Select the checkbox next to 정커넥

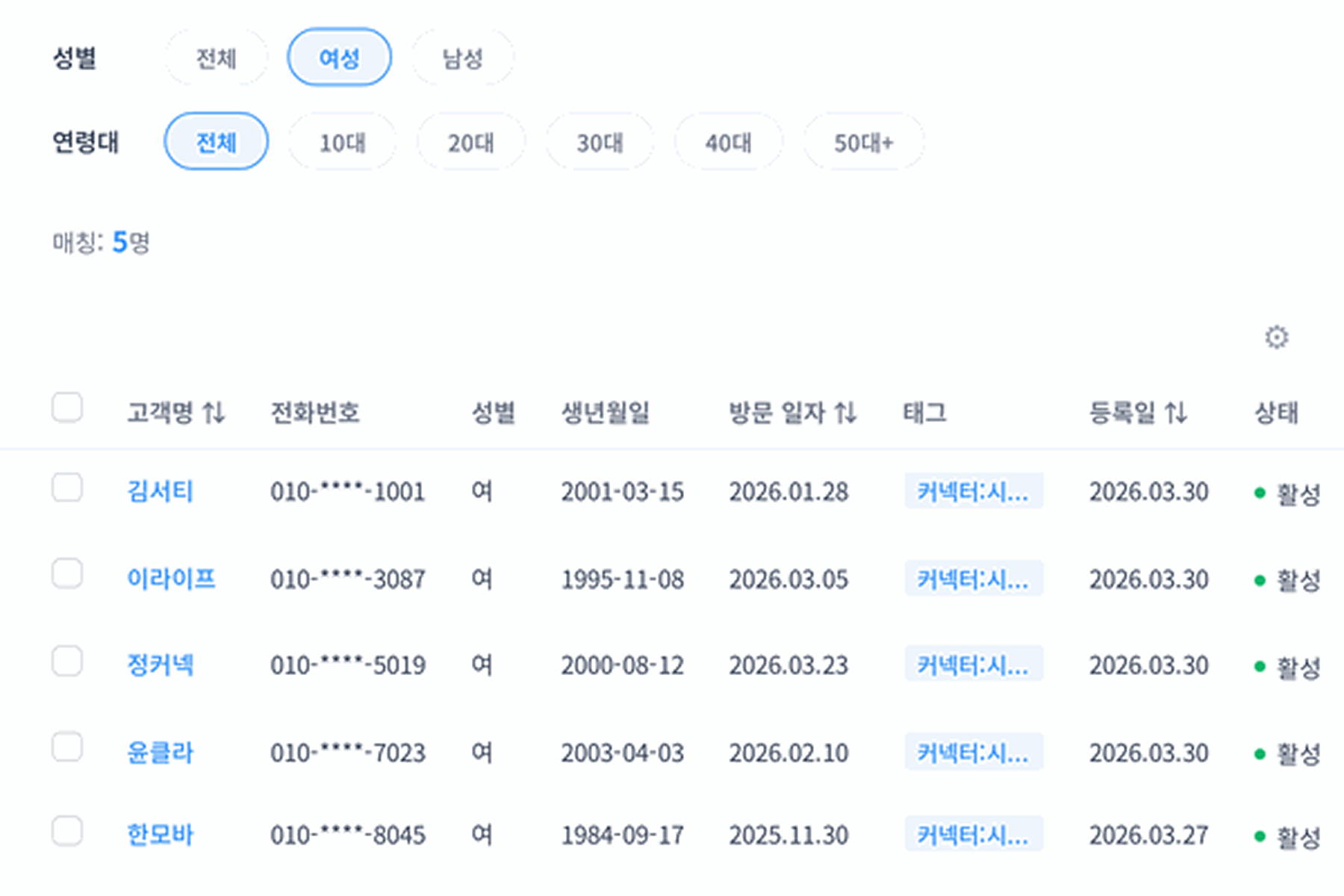(67, 662)
